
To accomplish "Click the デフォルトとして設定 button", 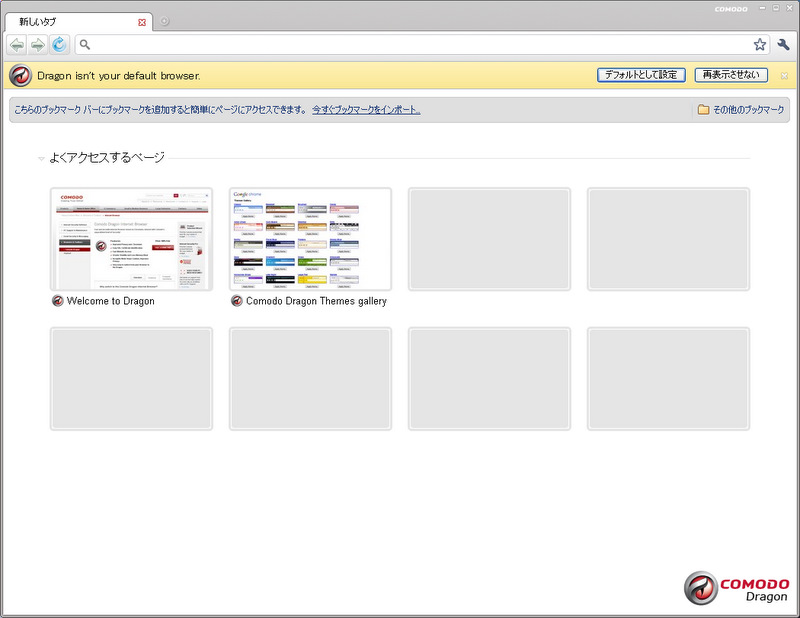I will tap(641, 75).
